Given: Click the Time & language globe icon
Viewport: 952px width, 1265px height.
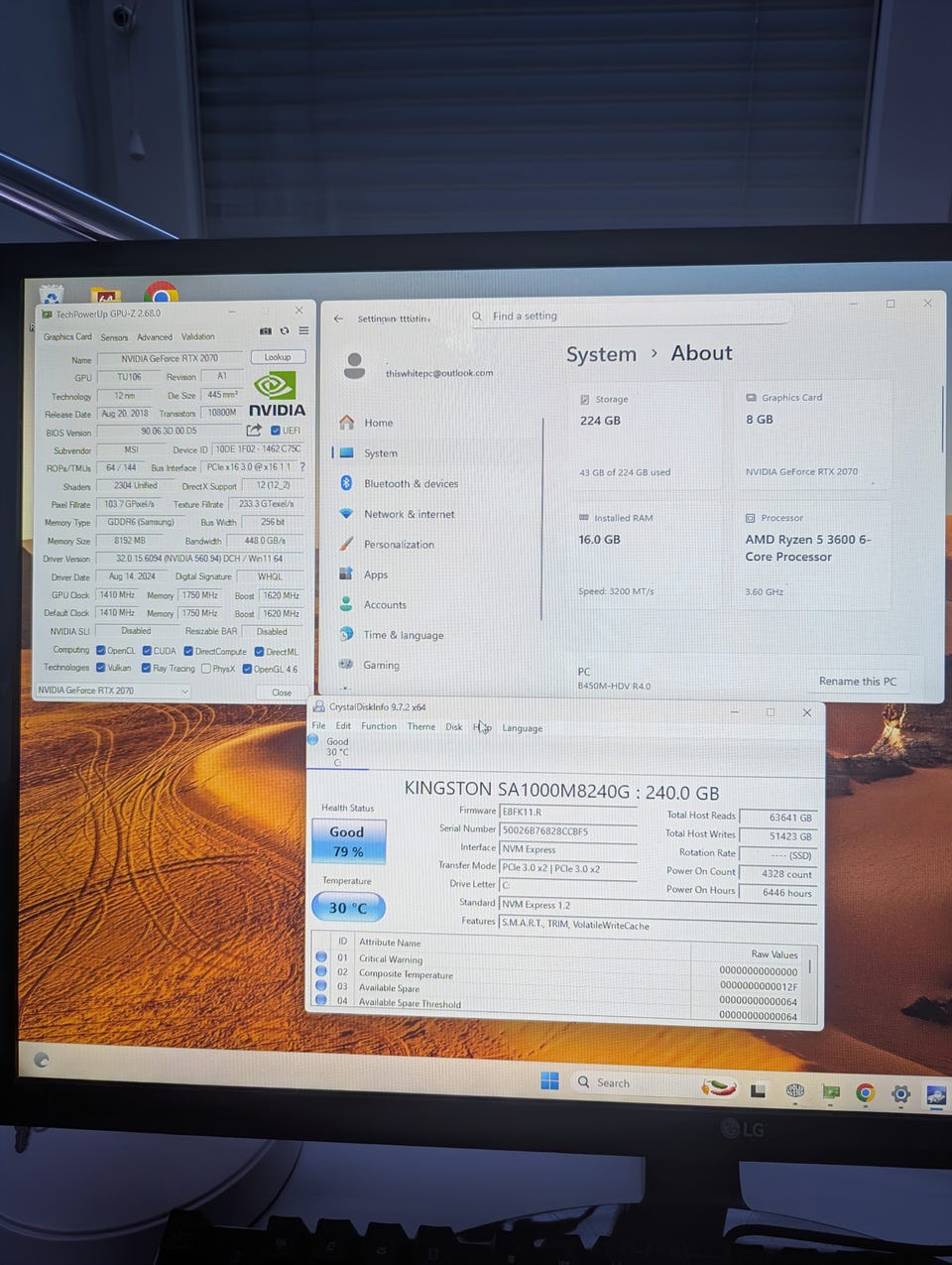Looking at the screenshot, I should [x=346, y=634].
